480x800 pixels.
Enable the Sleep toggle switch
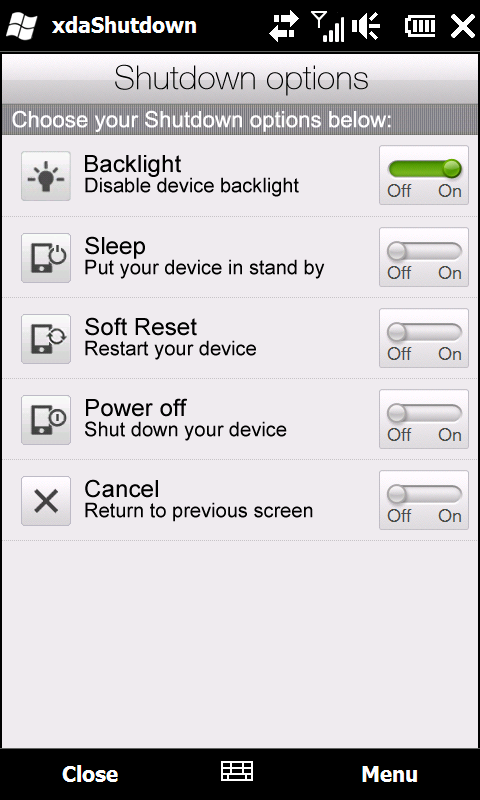pyautogui.click(x=424, y=257)
